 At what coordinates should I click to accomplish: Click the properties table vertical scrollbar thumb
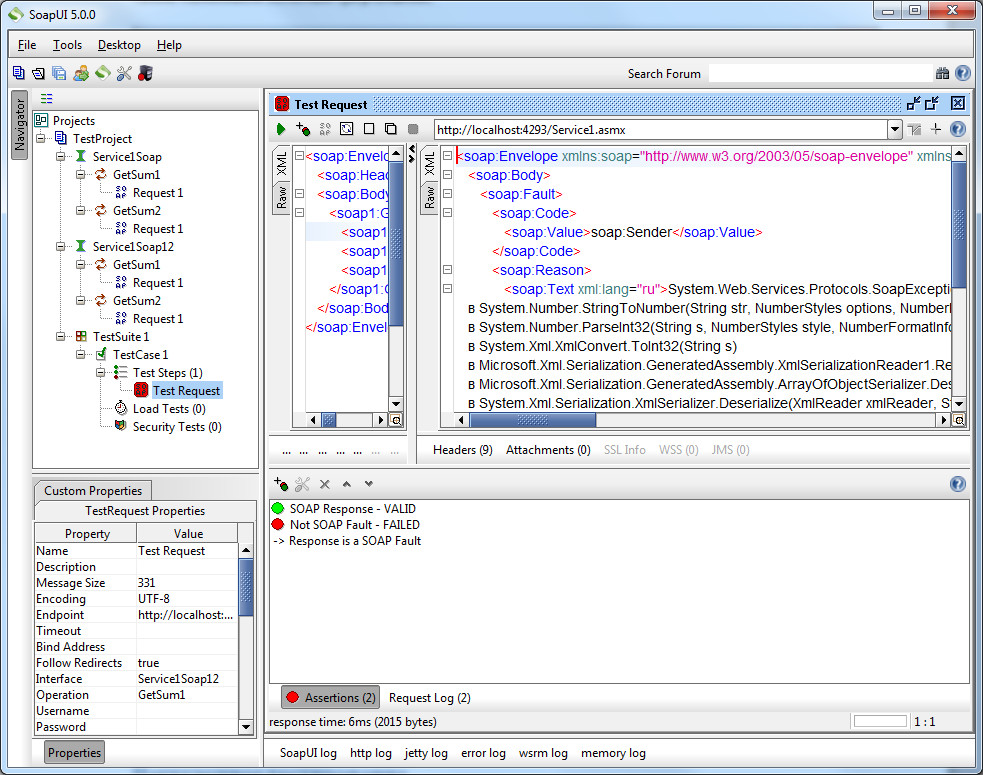point(246,588)
